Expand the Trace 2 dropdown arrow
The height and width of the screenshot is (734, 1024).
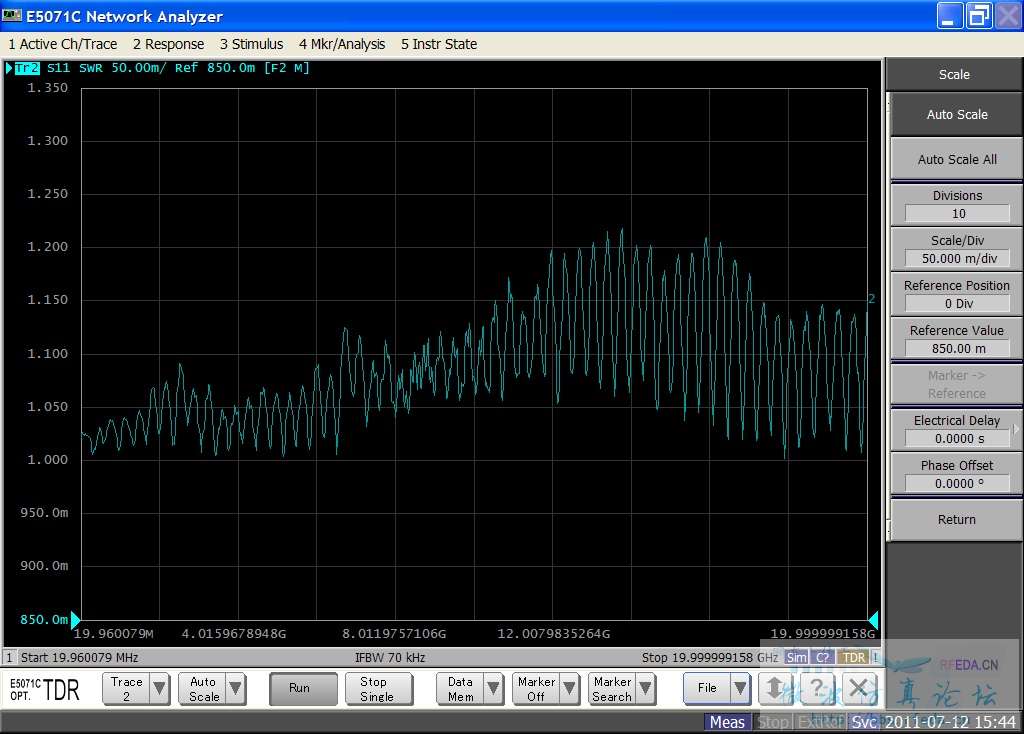coord(159,689)
